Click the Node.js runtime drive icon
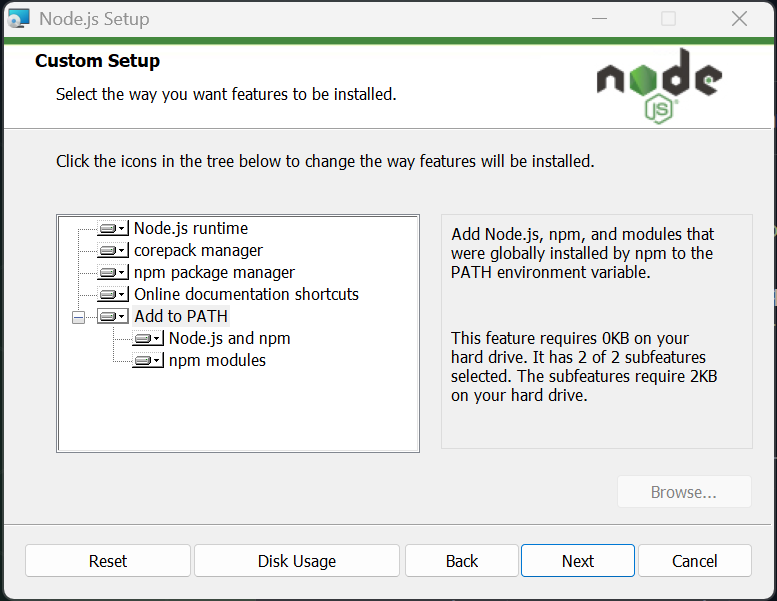The image size is (777, 601). 112,228
